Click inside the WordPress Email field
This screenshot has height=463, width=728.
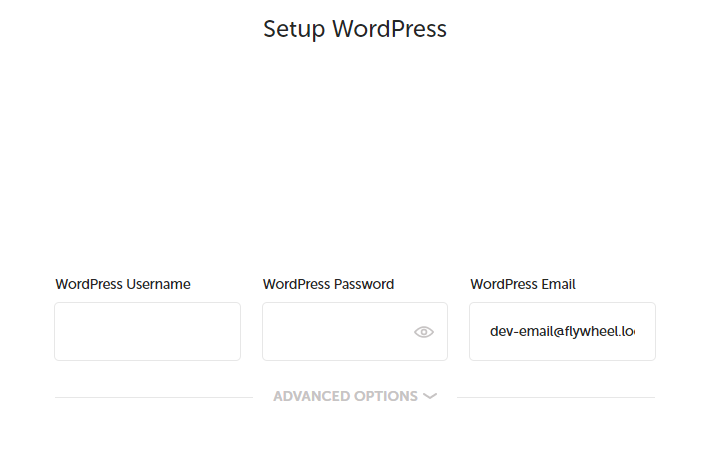(x=562, y=332)
